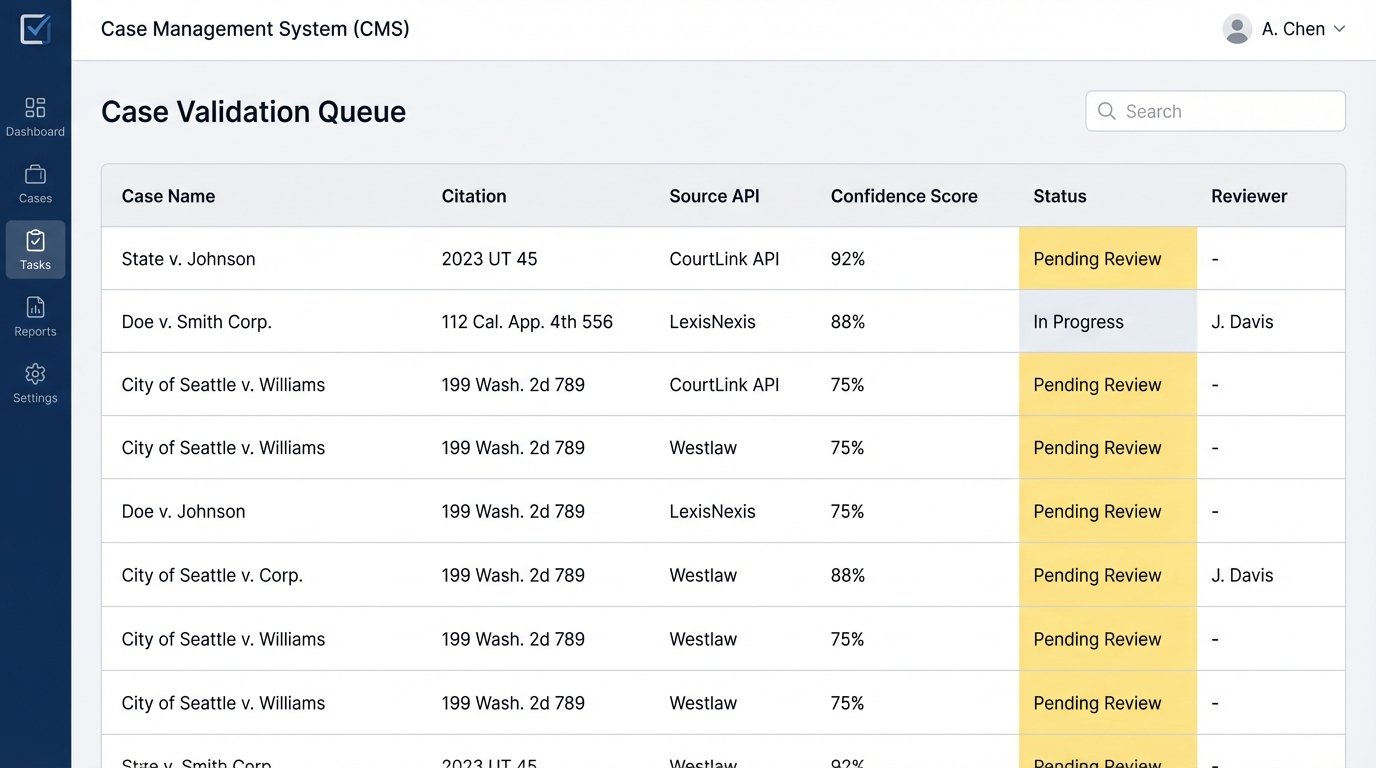Viewport: 1376px width, 768px height.
Task: Click the A. Chen user avatar
Action: 1237,29
